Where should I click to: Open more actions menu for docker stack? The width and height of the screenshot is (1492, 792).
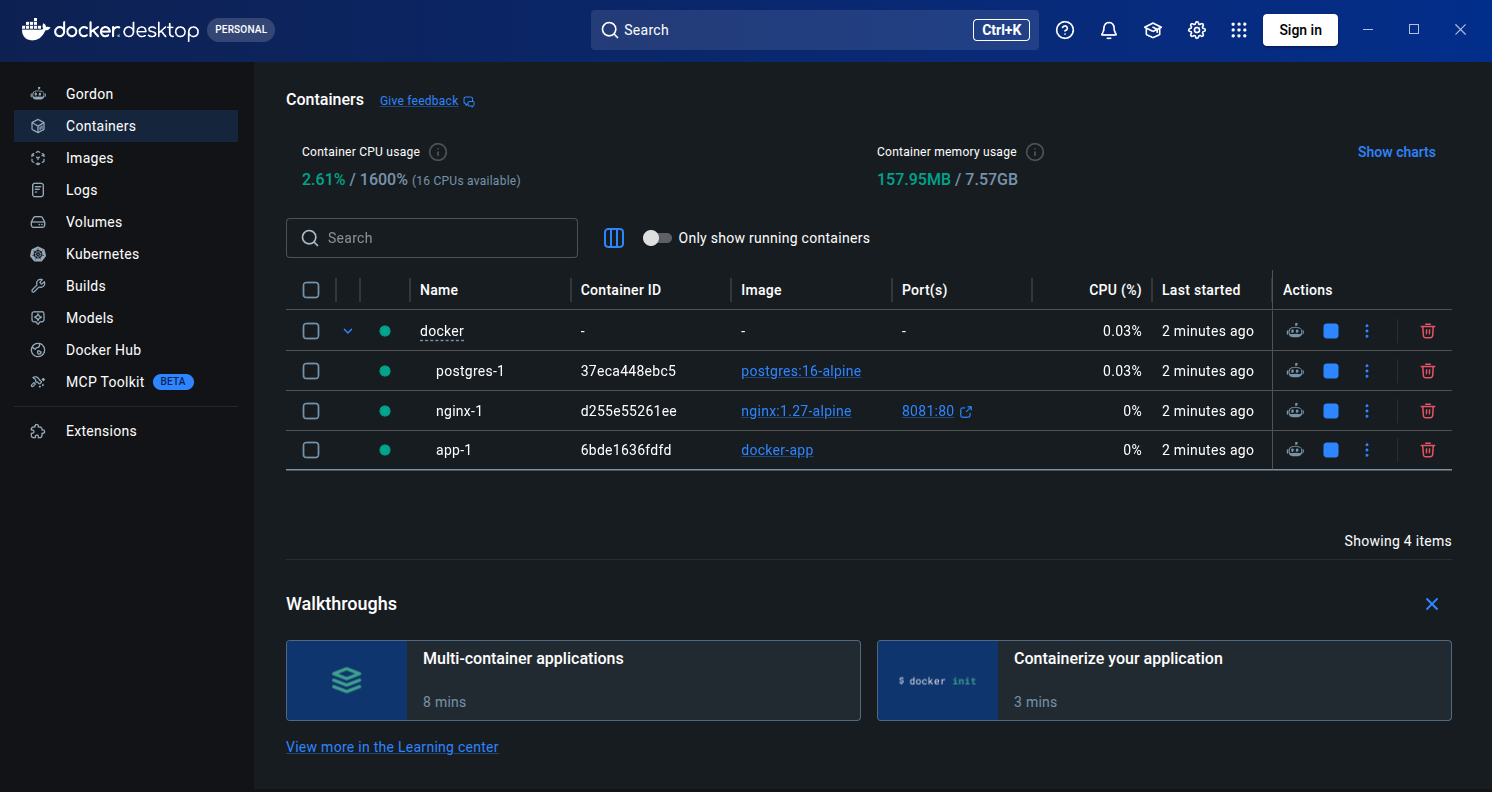tap(1367, 331)
